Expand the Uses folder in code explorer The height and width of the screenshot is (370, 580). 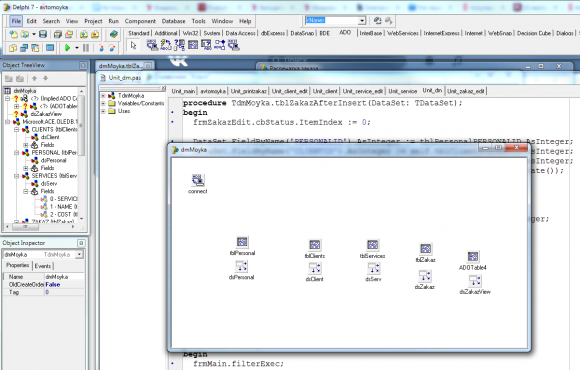click(103, 111)
